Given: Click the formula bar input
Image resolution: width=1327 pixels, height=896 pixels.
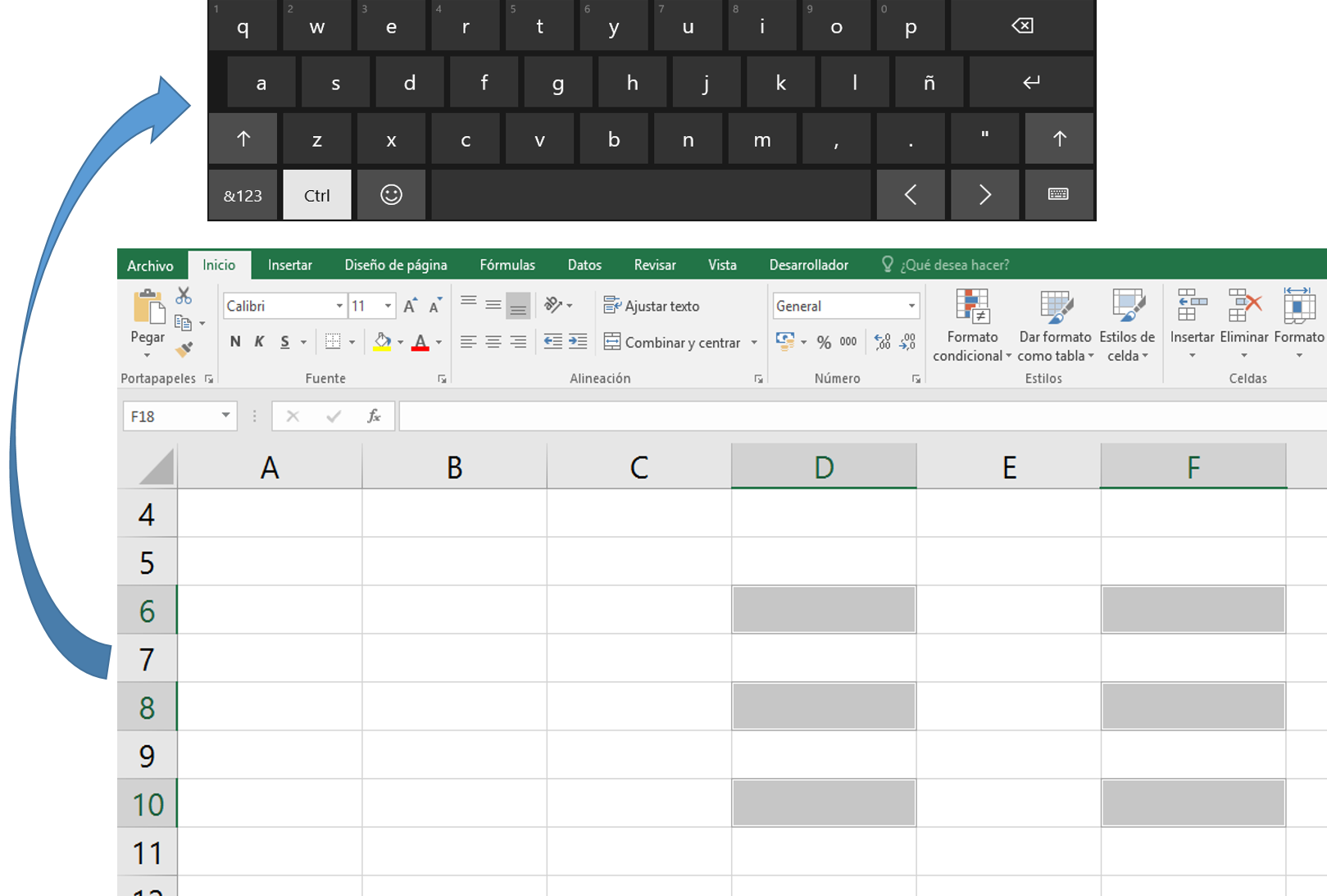Looking at the screenshot, I should click(x=862, y=416).
